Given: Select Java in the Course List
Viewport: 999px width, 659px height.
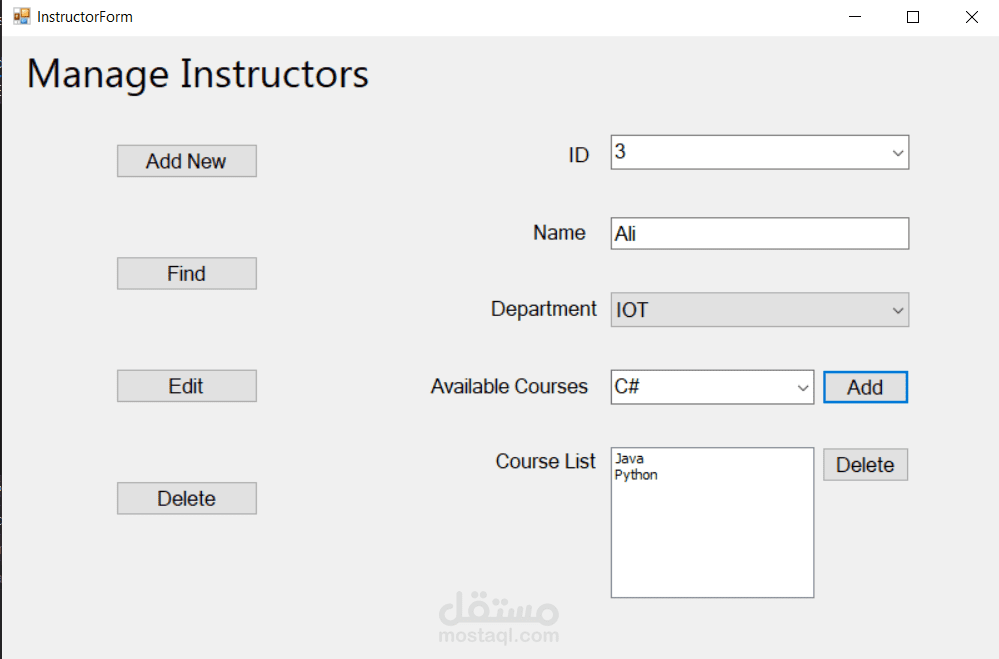Looking at the screenshot, I should pos(630,460).
